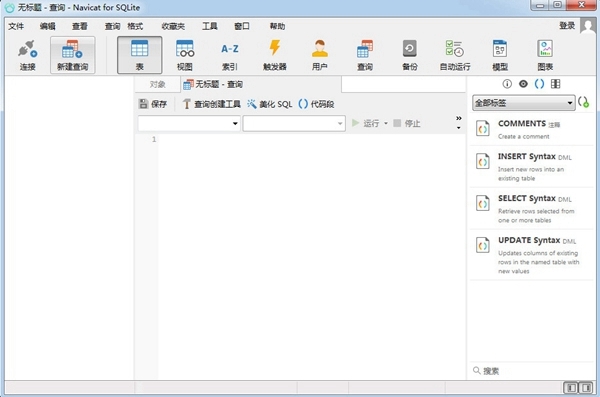Click the Stop (停止) button
Screen dimensions: 600x397
pyautogui.click(x=407, y=123)
